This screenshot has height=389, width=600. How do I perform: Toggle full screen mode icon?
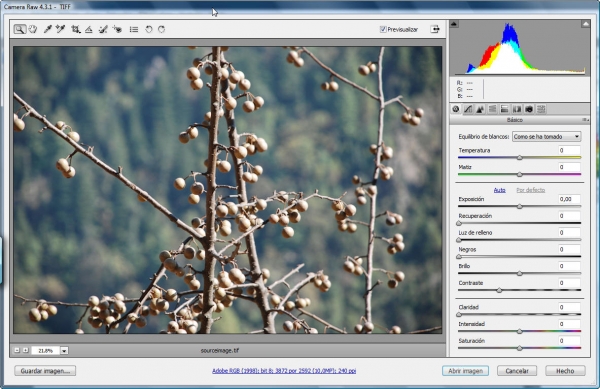click(435, 29)
